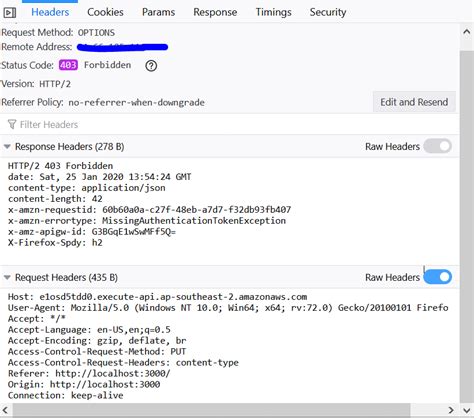Select the content-length: 42 line

[55, 199]
